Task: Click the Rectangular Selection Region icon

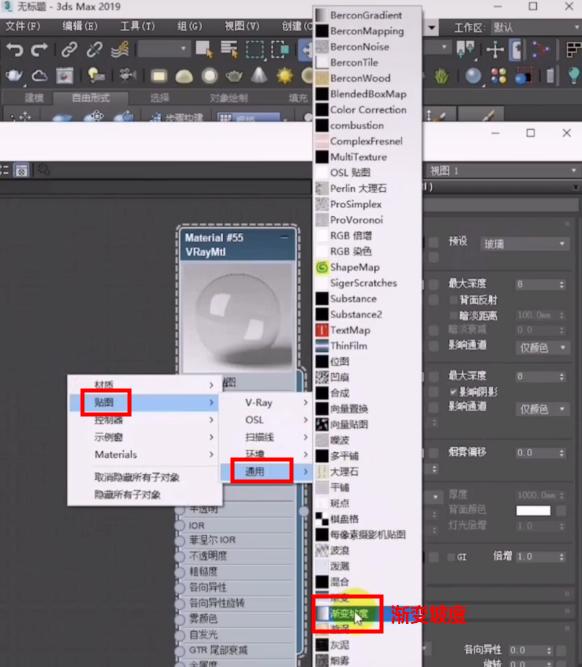Action: [x=255, y=50]
